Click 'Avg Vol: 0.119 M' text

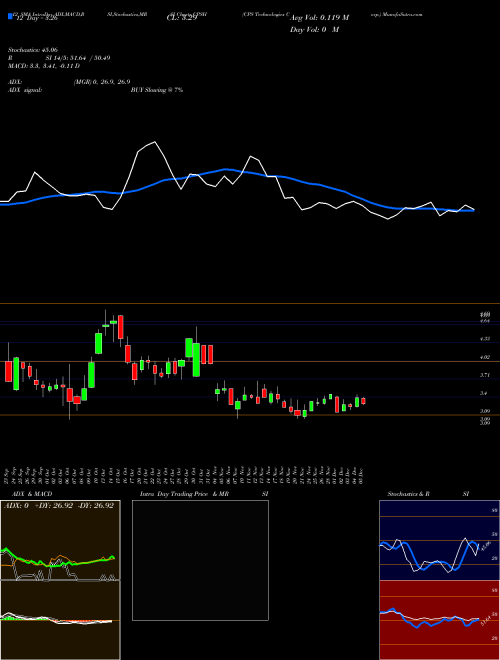pyautogui.click(x=319, y=18)
